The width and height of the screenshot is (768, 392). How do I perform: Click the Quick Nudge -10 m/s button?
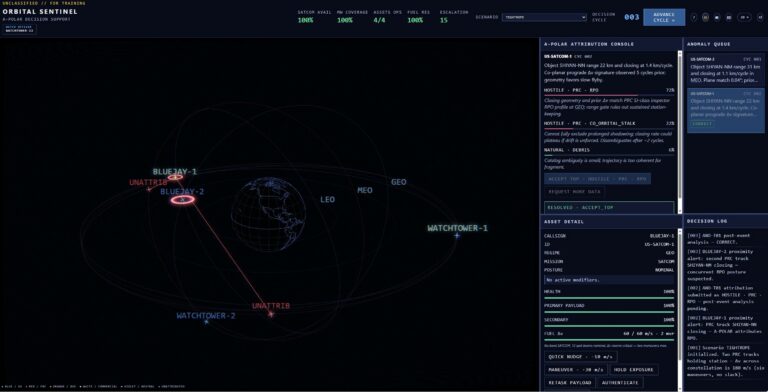tap(580, 357)
